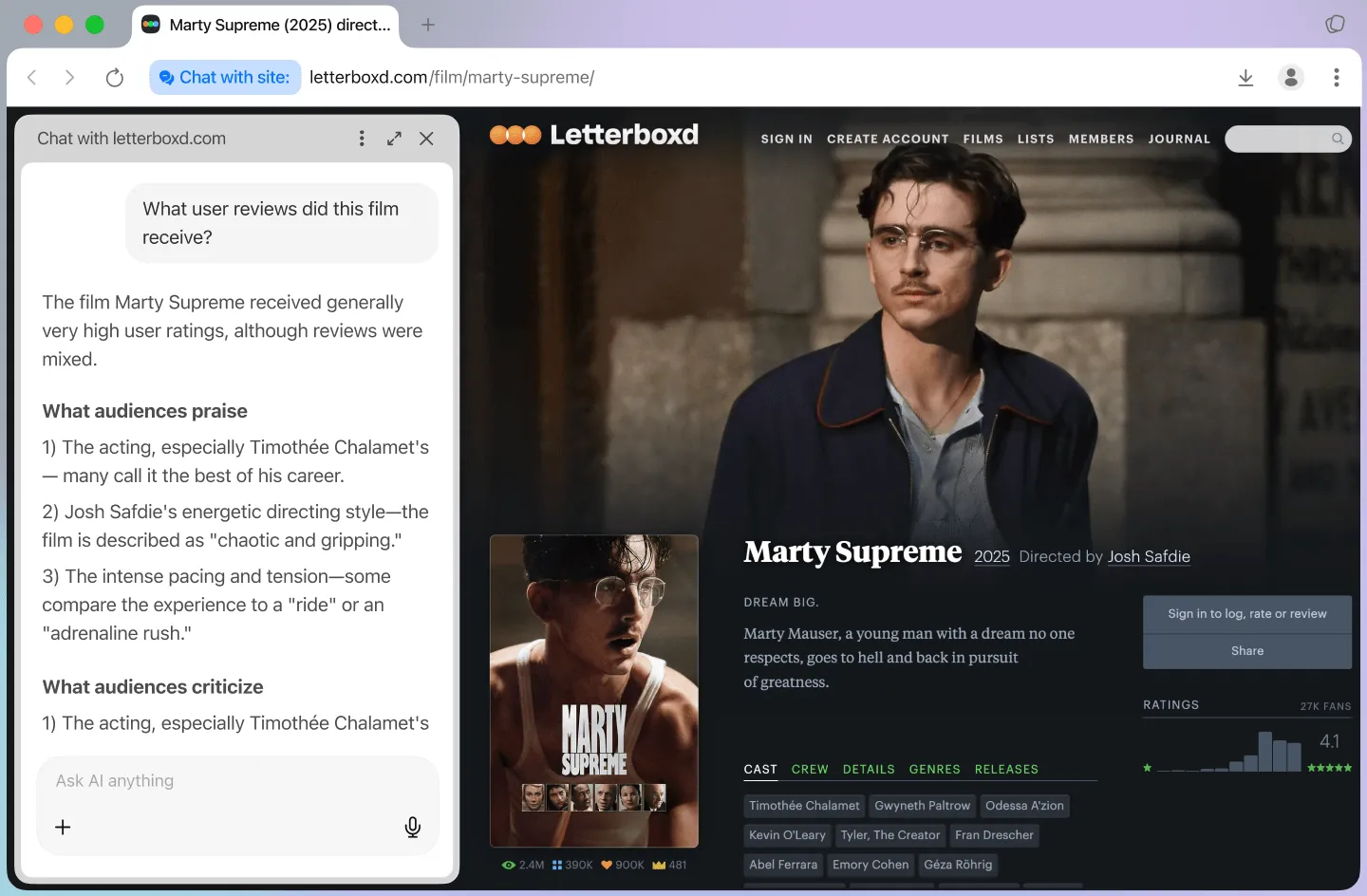The width and height of the screenshot is (1367, 896).
Task: Click Sign in to log, rate or review
Action: coord(1247,614)
